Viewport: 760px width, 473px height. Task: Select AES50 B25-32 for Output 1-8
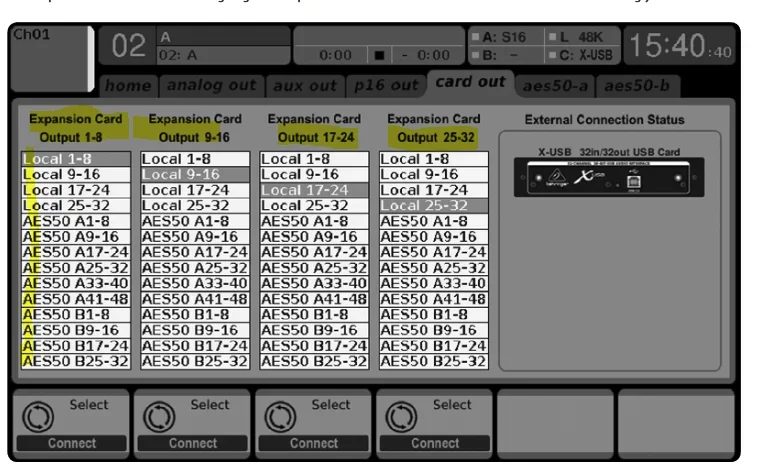pos(76,362)
